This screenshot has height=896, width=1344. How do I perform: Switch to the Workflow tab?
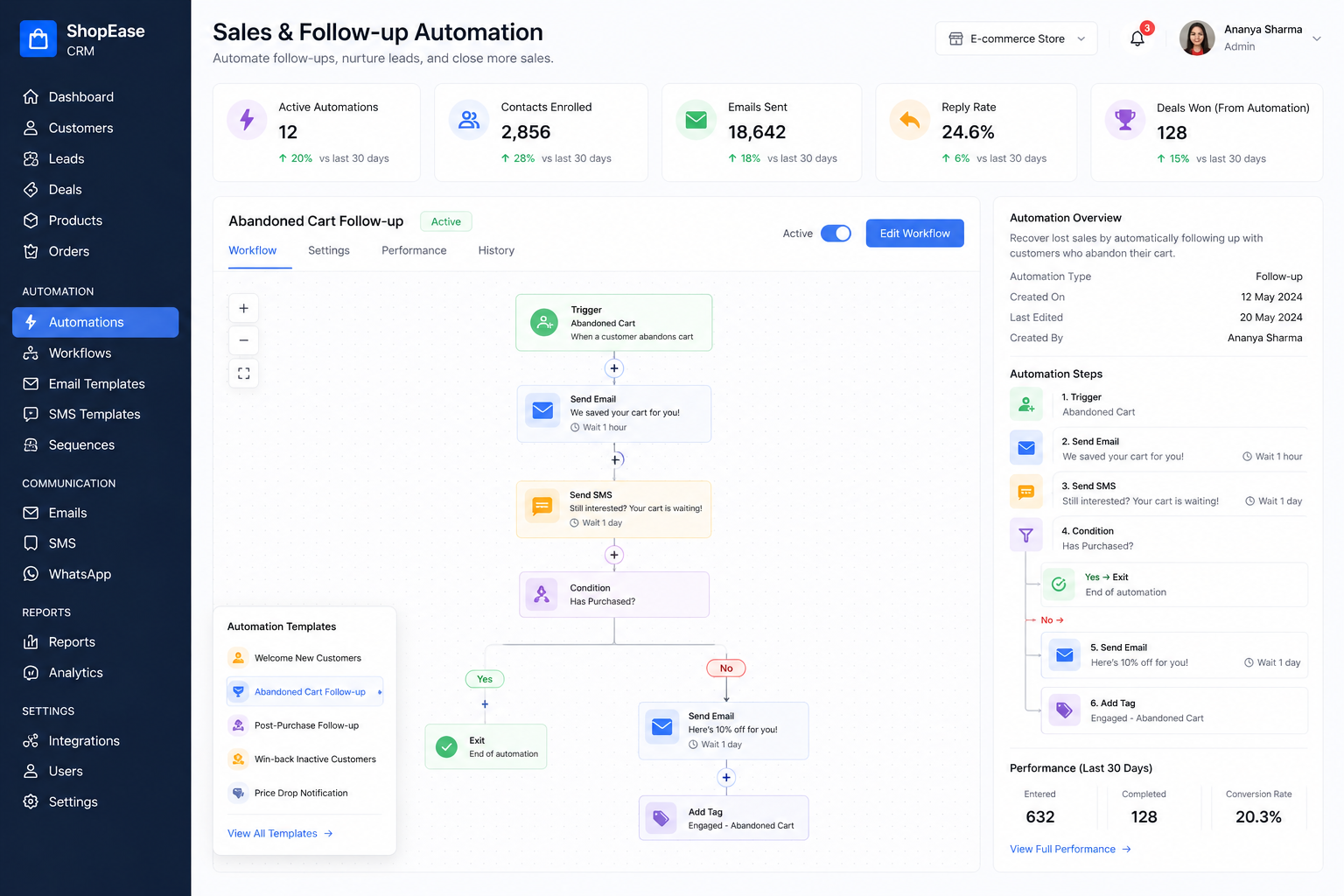pos(253,250)
